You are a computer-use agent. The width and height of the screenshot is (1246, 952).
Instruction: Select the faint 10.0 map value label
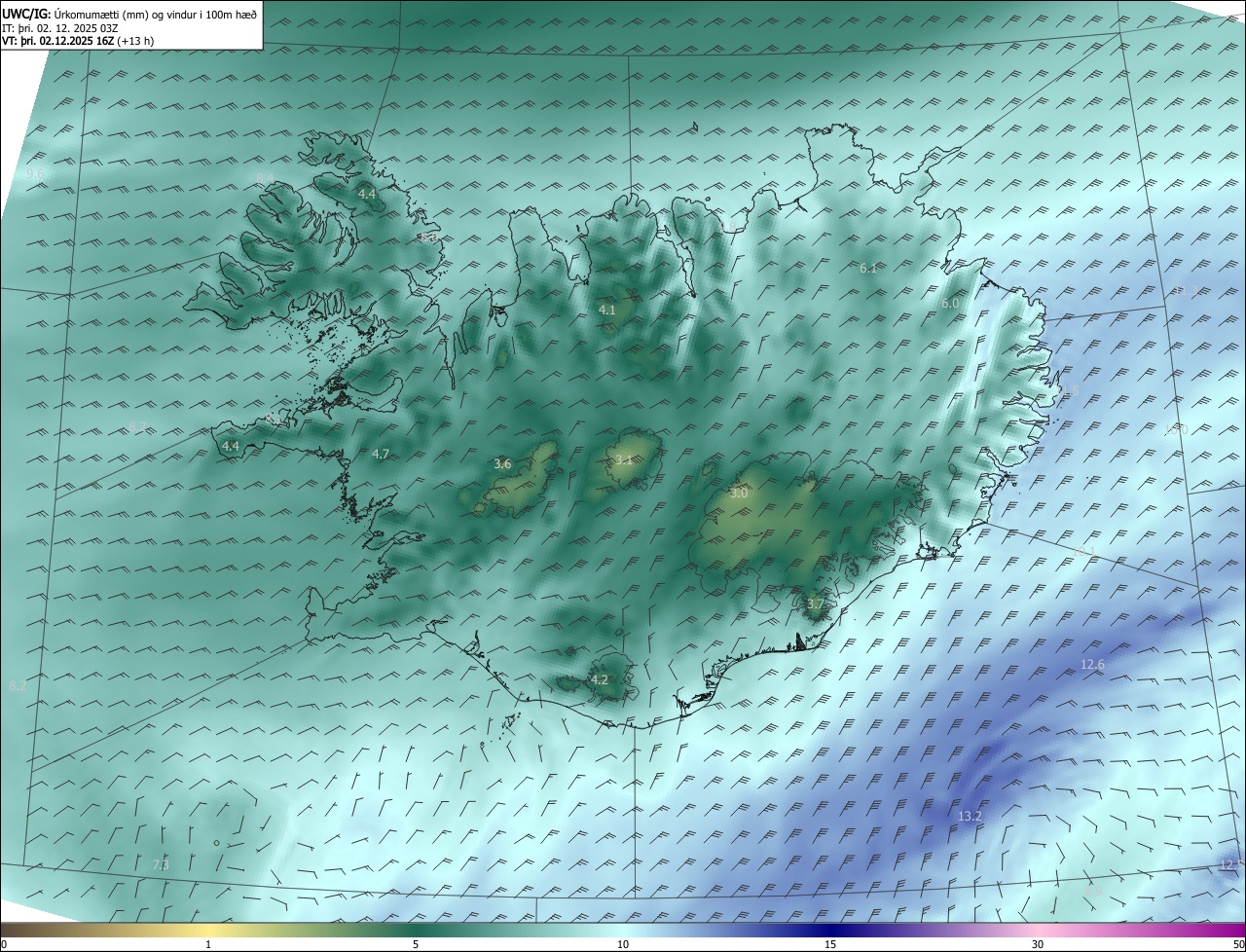(1177, 429)
